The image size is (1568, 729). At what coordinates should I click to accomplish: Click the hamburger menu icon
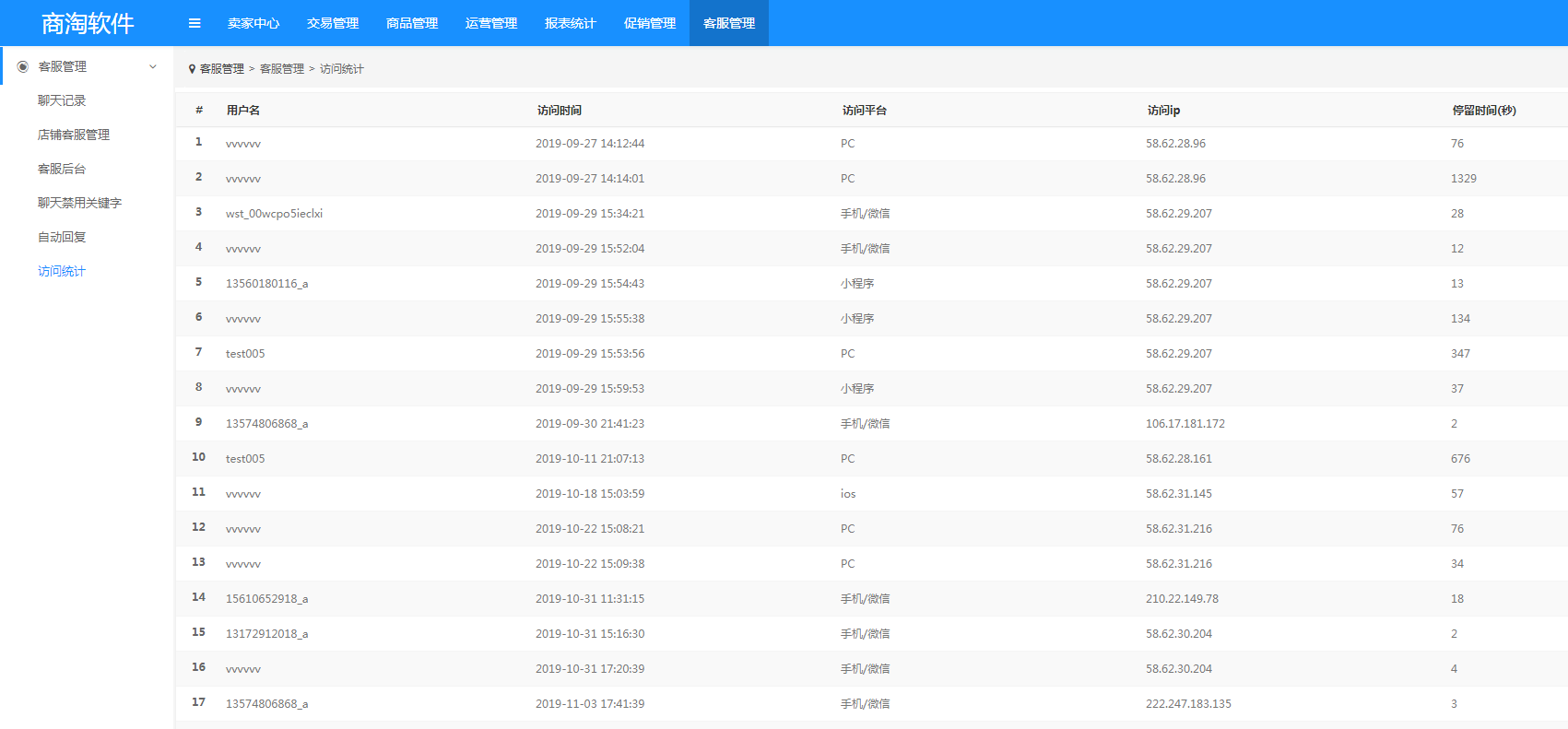pos(195,23)
